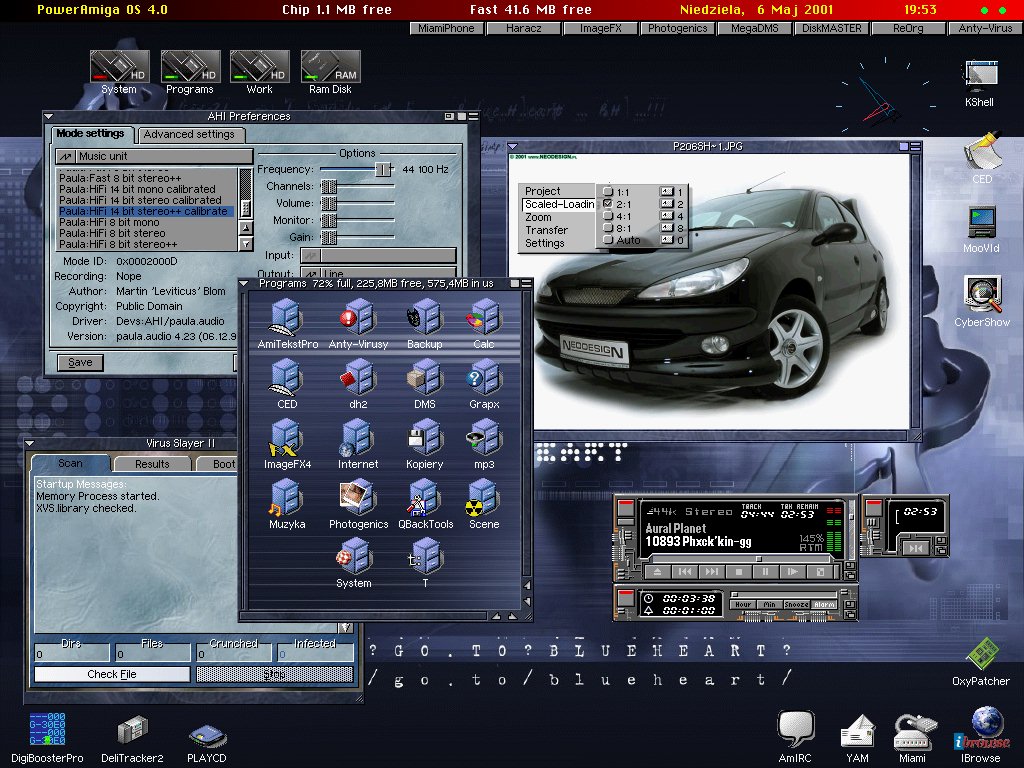The height and width of the screenshot is (768, 1024).
Task: Open the Programs hard disk desktop icon
Action: coord(190,72)
